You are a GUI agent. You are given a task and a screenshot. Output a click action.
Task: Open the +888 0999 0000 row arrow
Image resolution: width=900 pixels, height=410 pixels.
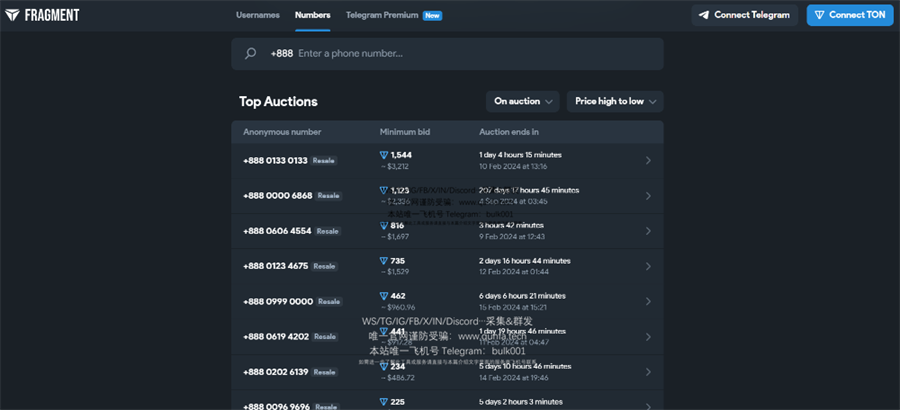648,301
